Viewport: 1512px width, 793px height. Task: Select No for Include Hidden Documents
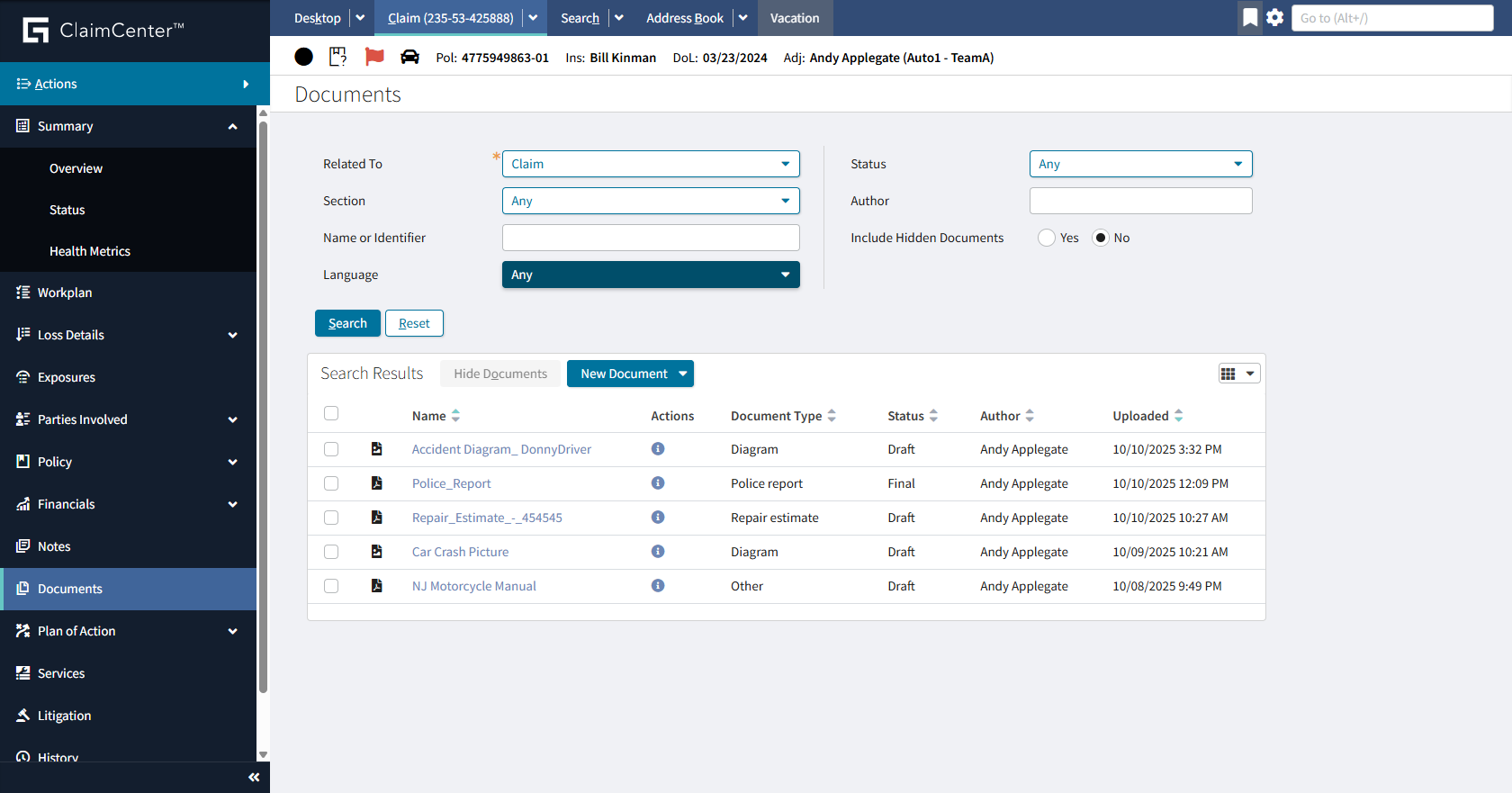(1101, 238)
